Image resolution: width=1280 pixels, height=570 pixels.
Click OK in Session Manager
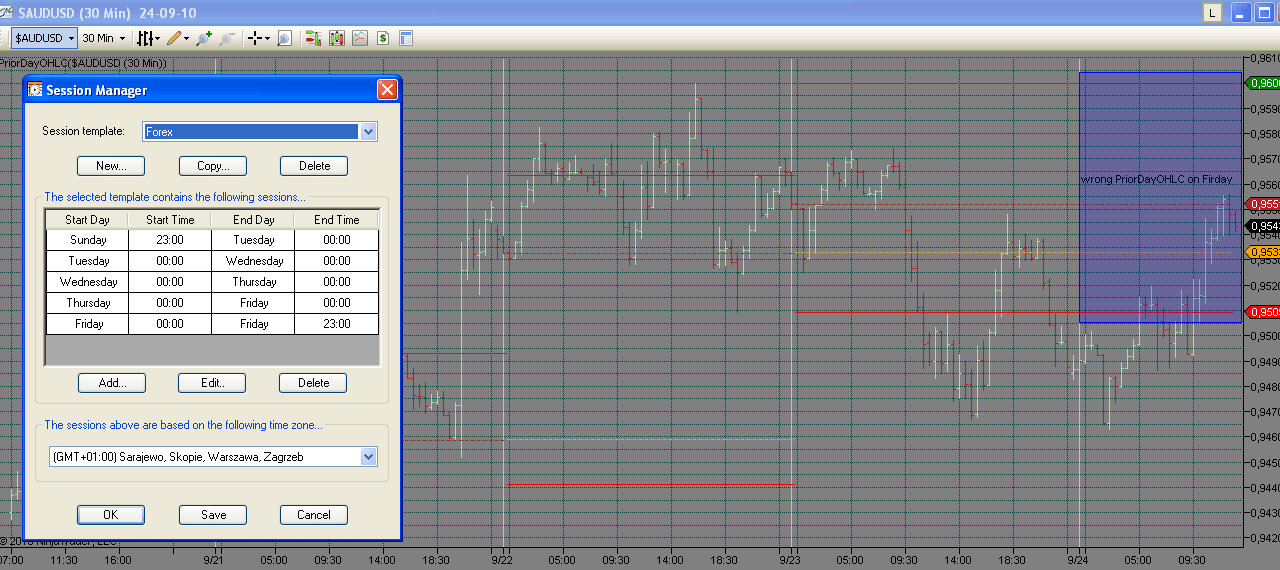111,515
